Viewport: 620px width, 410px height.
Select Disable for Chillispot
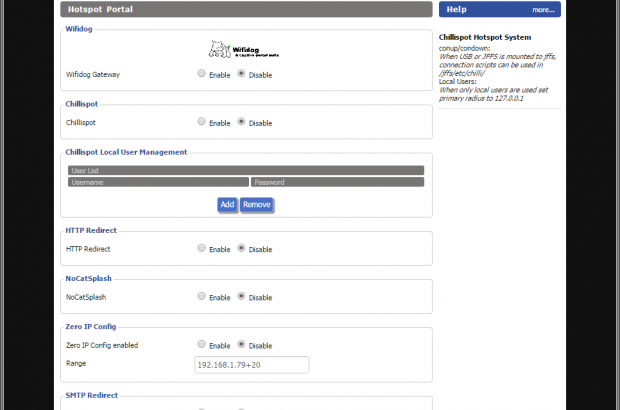[x=241, y=122]
